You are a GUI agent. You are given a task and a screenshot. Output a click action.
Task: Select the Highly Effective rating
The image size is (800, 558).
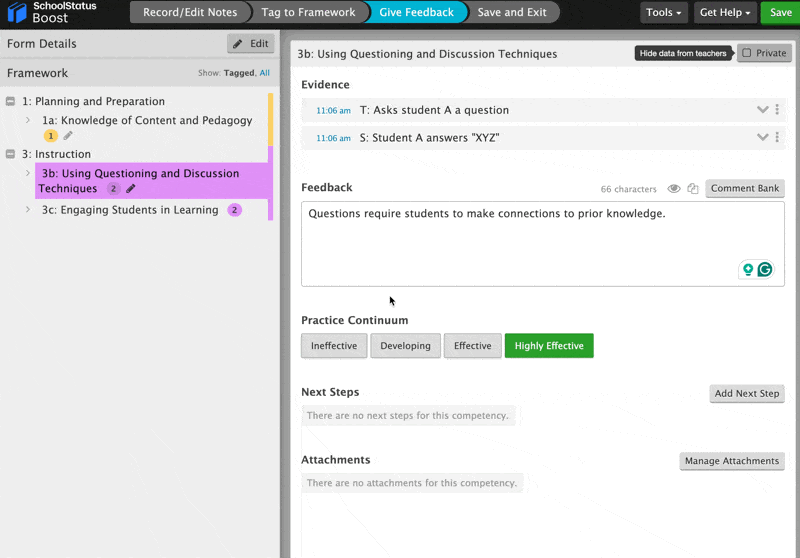point(549,346)
